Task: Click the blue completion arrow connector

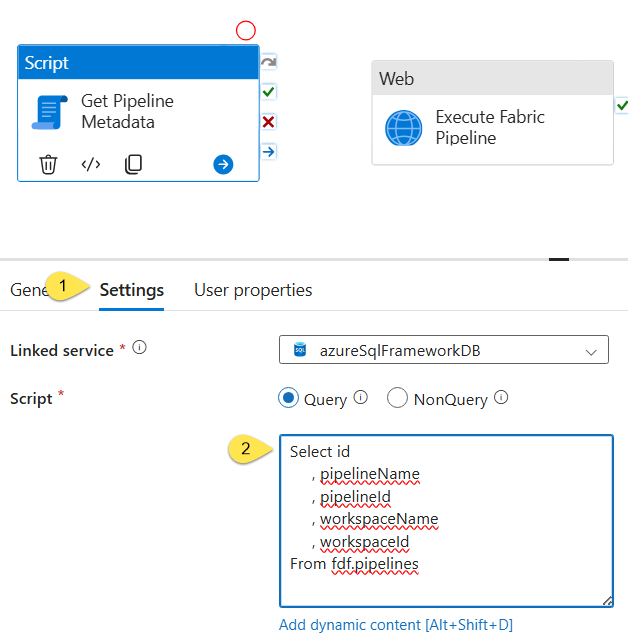Action: tap(269, 152)
